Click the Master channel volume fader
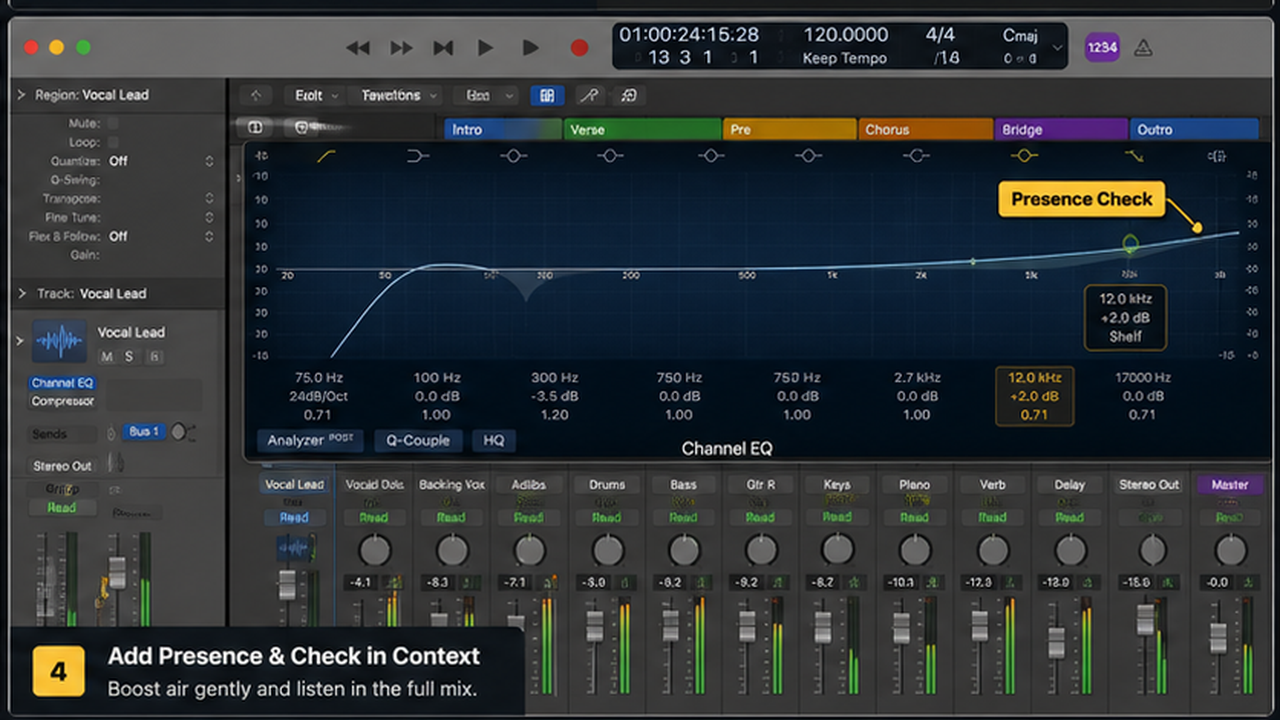The image size is (1280, 720). (x=1218, y=638)
